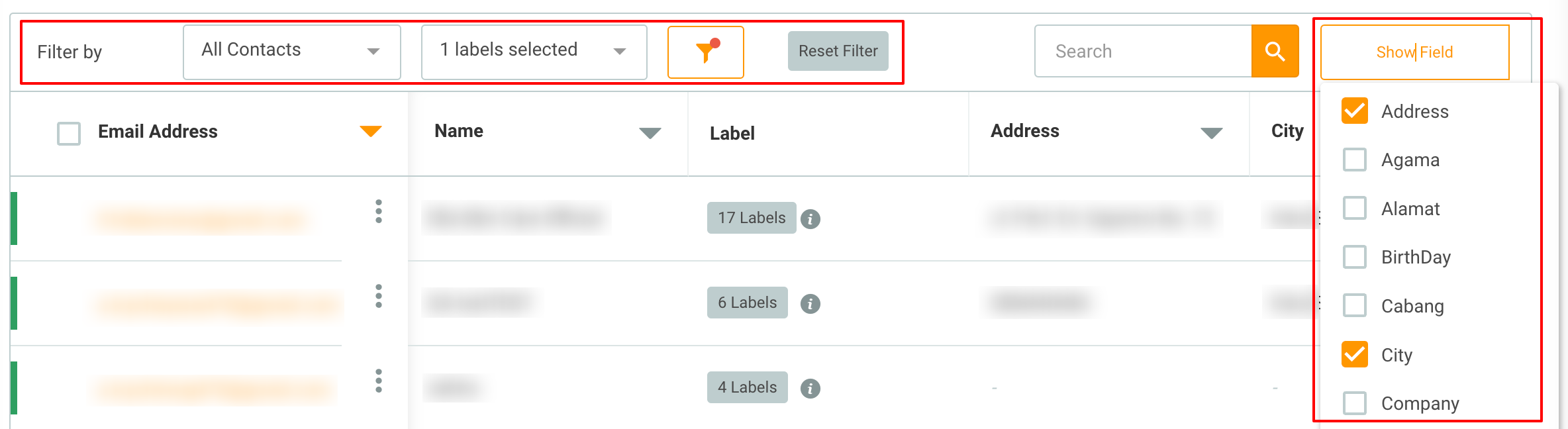Click info icon beside 4 Labels
Screen dimensions: 1568x429
810,389
